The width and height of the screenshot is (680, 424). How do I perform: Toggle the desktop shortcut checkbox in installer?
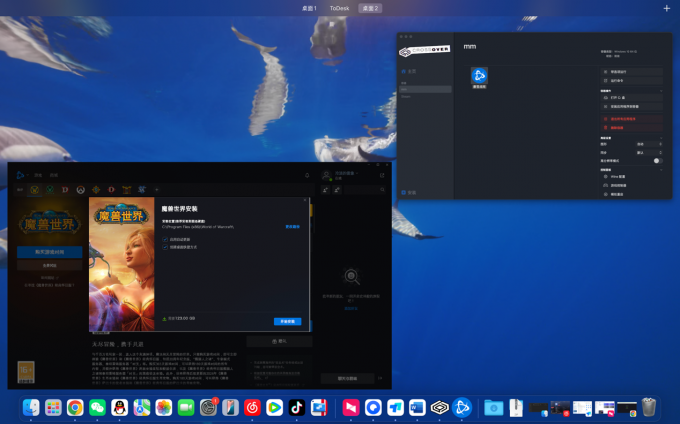(165, 246)
